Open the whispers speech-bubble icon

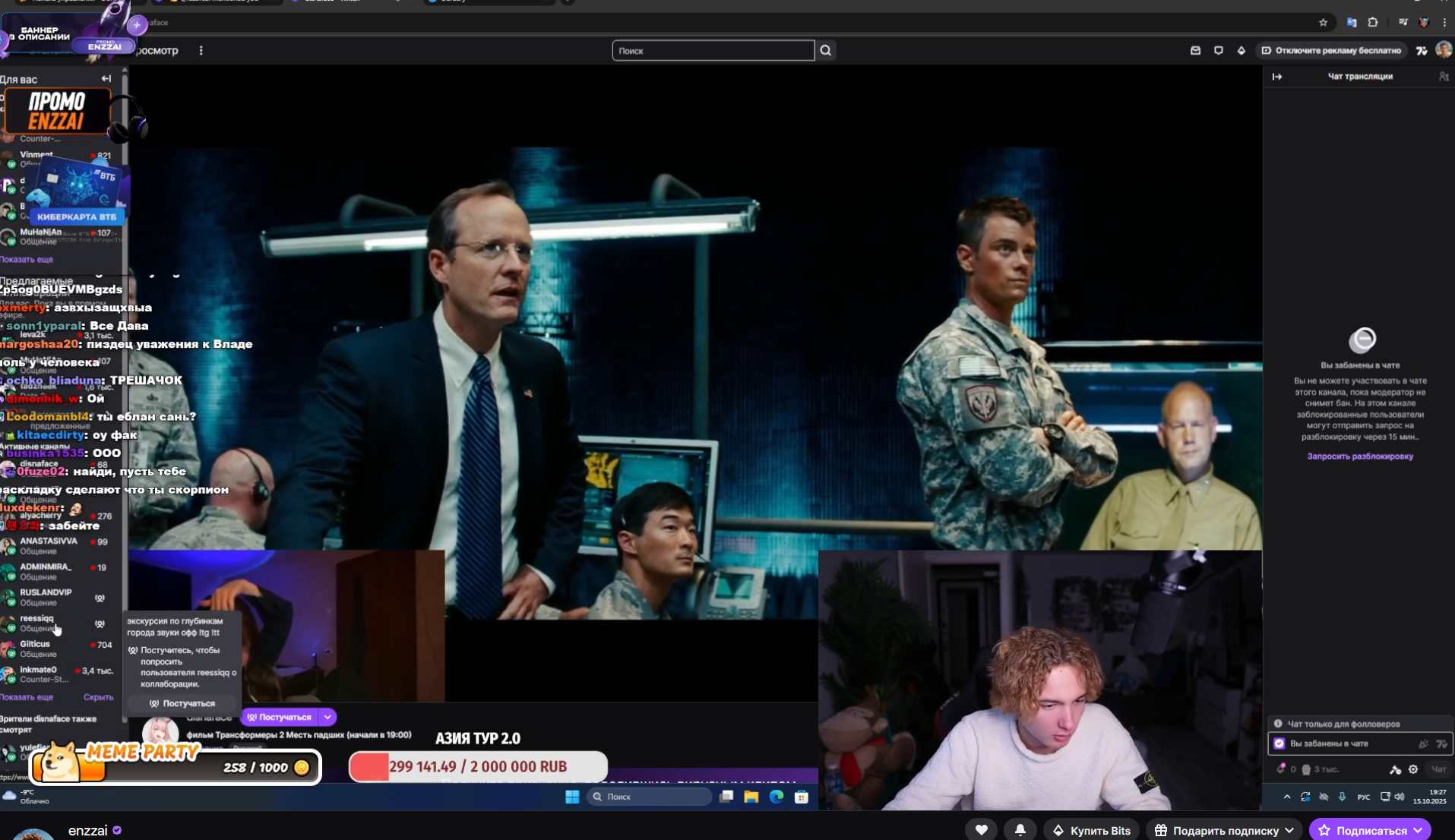pyautogui.click(x=1219, y=51)
